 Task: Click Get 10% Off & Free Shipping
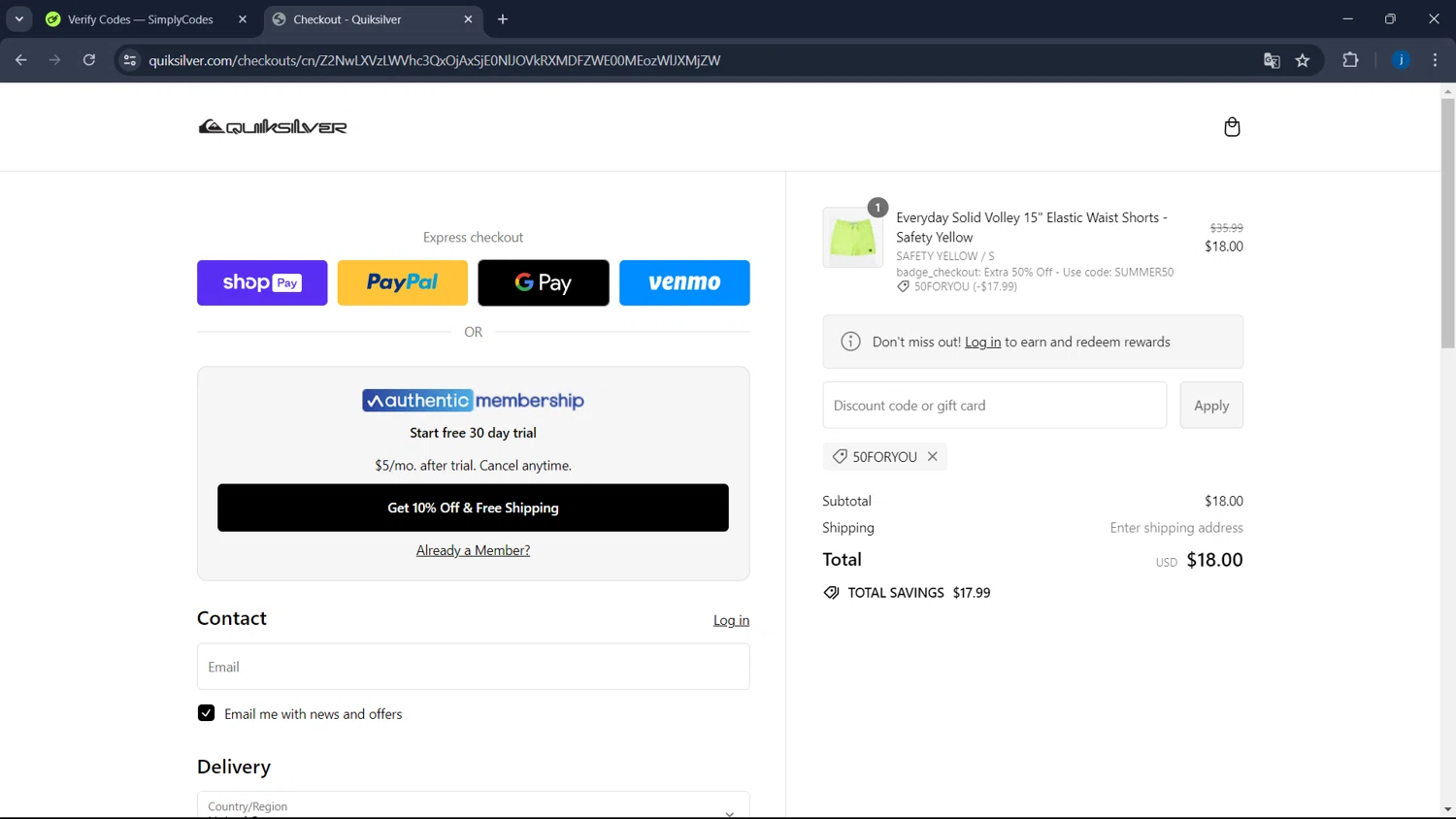[473, 508]
